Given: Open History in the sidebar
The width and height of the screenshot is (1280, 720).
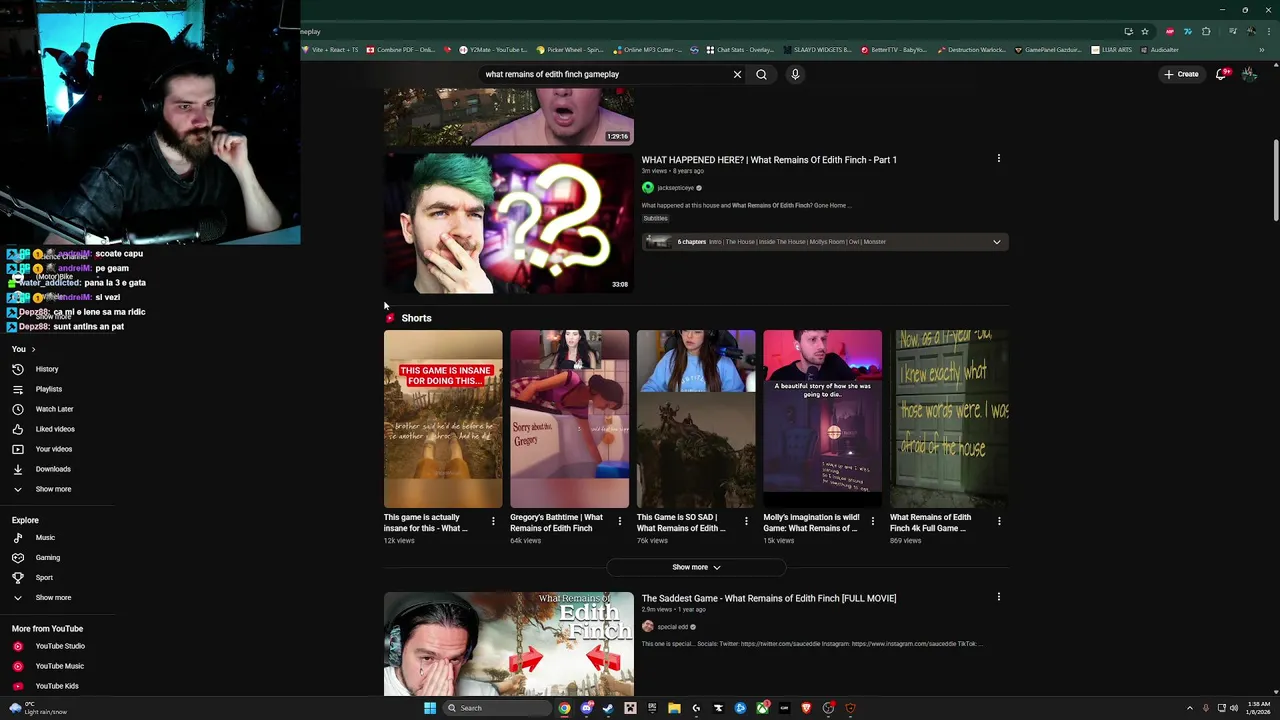Looking at the screenshot, I should tap(47, 369).
